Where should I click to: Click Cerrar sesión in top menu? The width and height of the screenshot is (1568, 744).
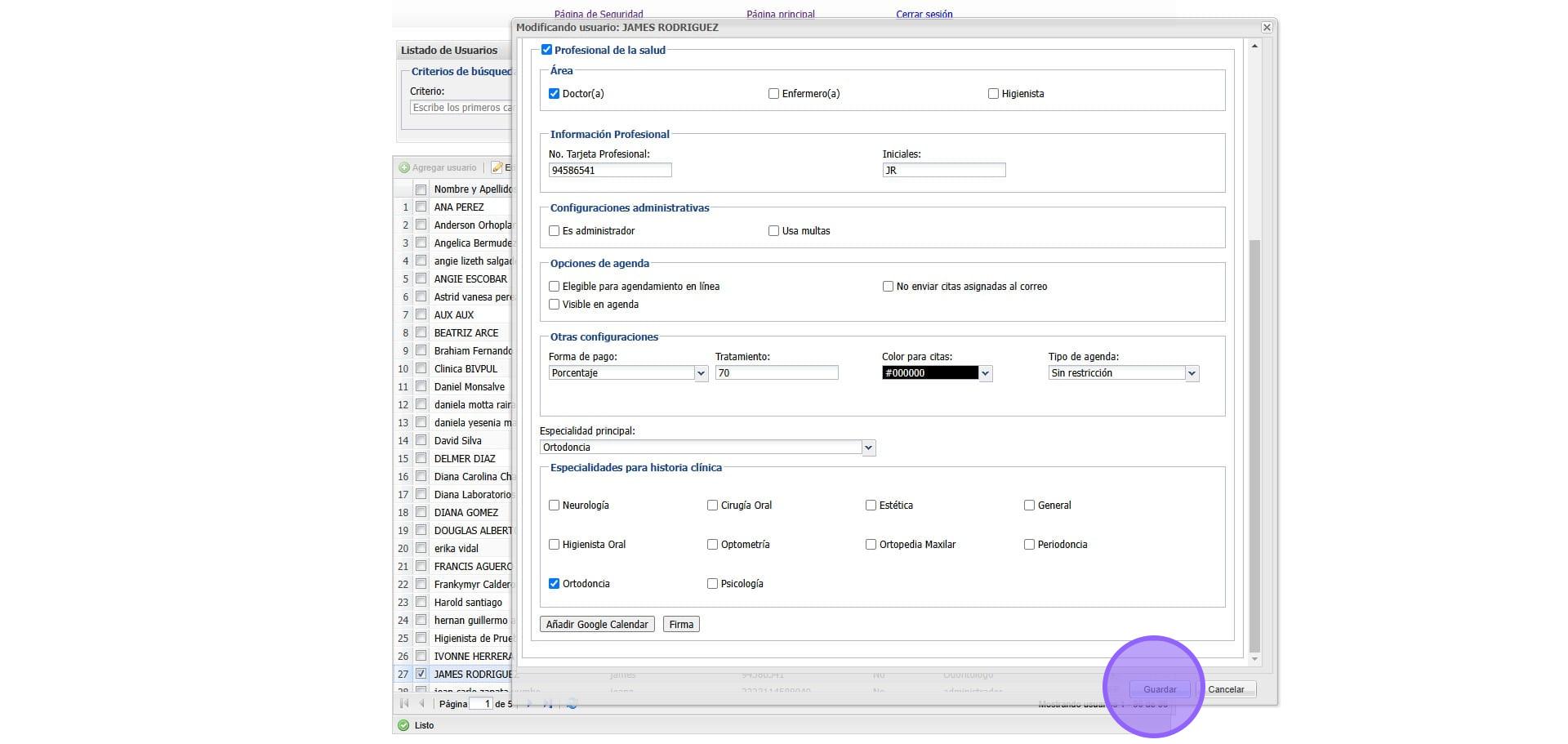(924, 14)
